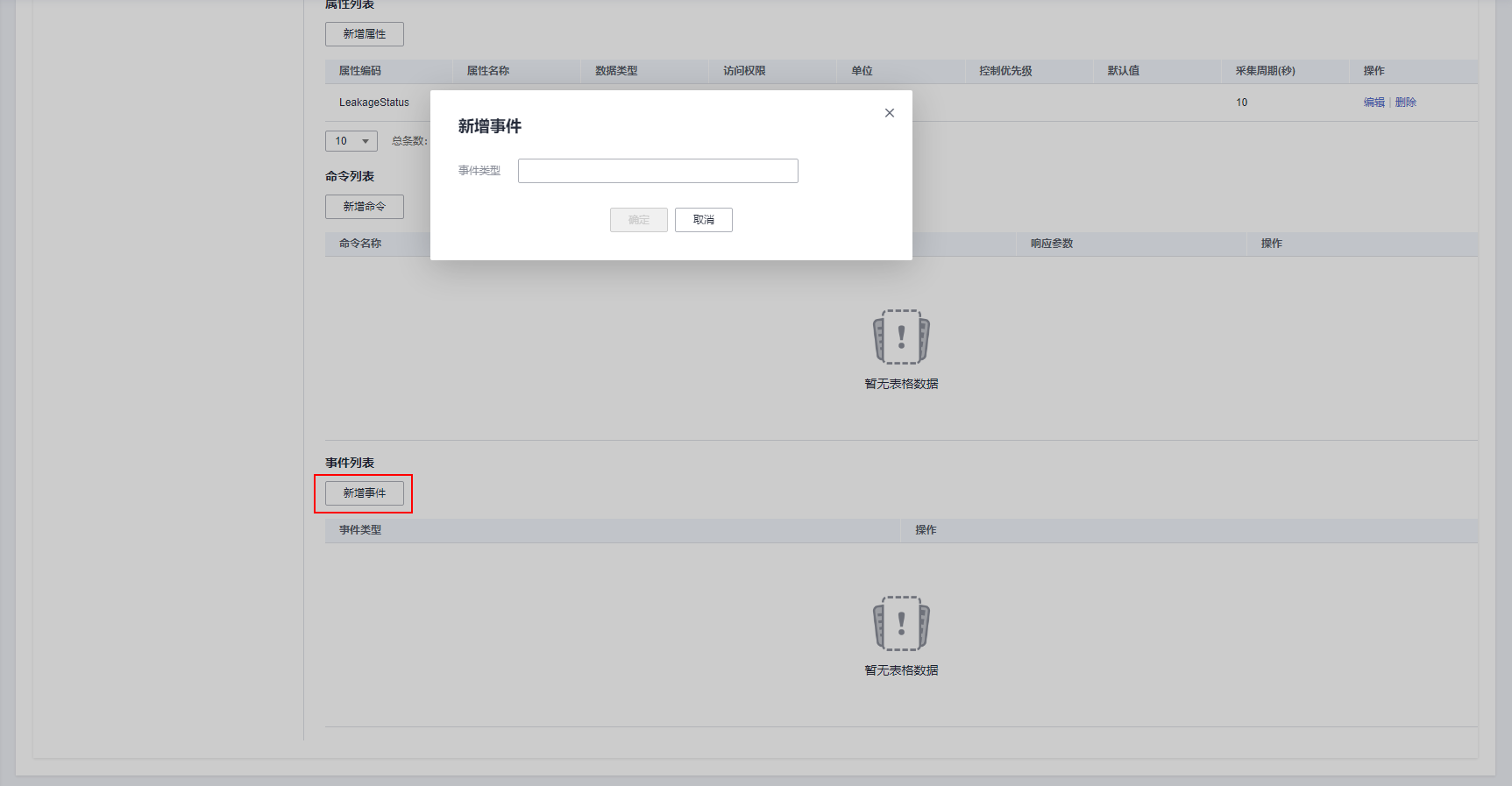Click the 采集周期 value 10 cell
Screen dimensions: 1512x786
[x=1241, y=103]
